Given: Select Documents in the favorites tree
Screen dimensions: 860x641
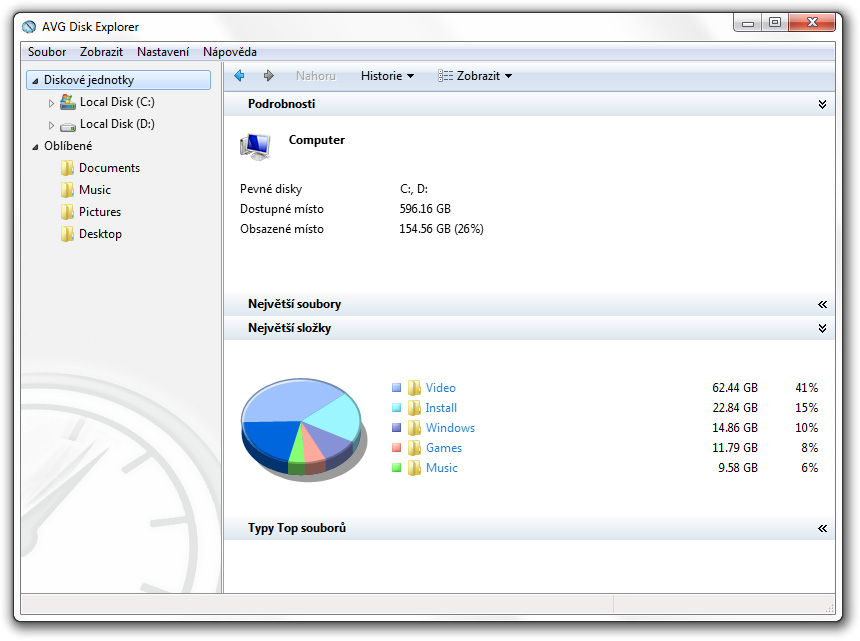Looking at the screenshot, I should click(109, 168).
